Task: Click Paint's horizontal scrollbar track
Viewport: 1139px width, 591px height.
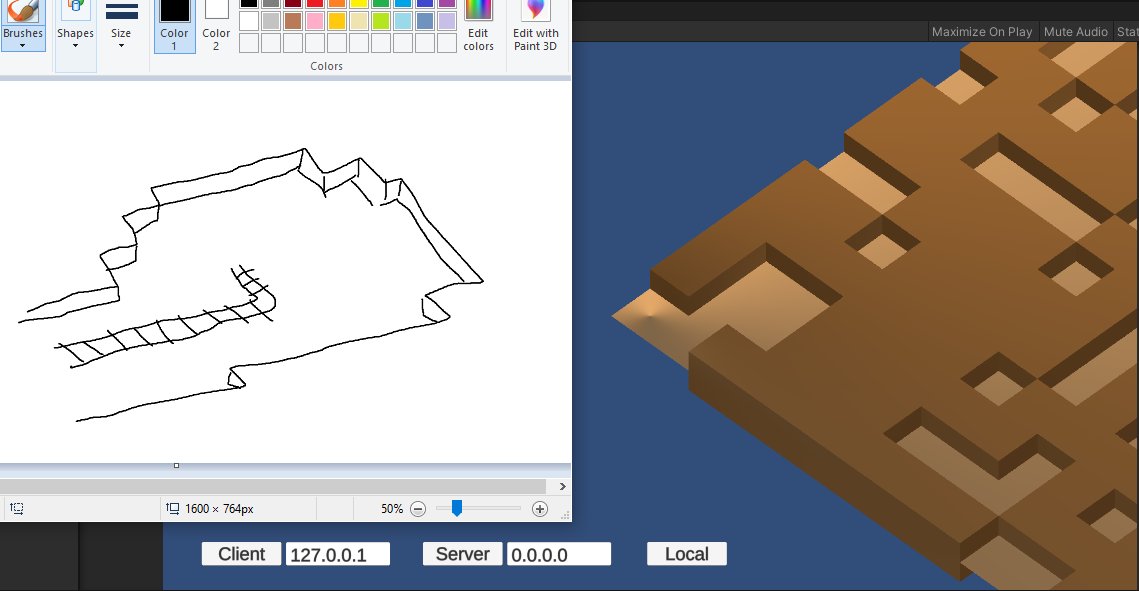Action: (x=273, y=486)
